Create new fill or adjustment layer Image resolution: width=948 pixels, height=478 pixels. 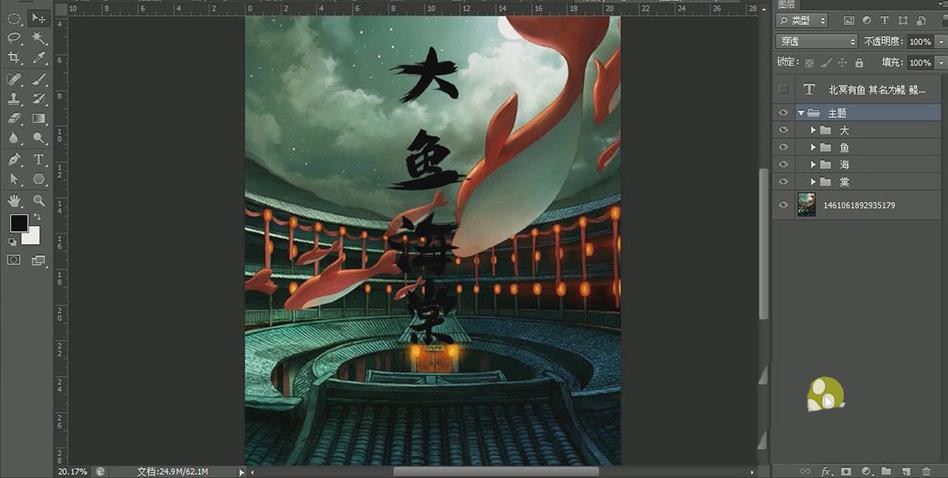click(866, 471)
